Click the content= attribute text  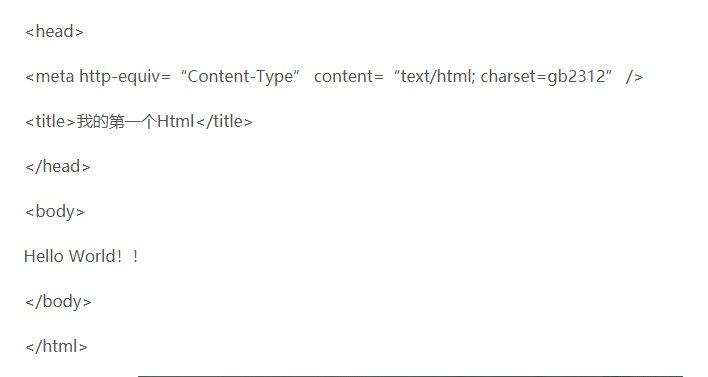349,76
